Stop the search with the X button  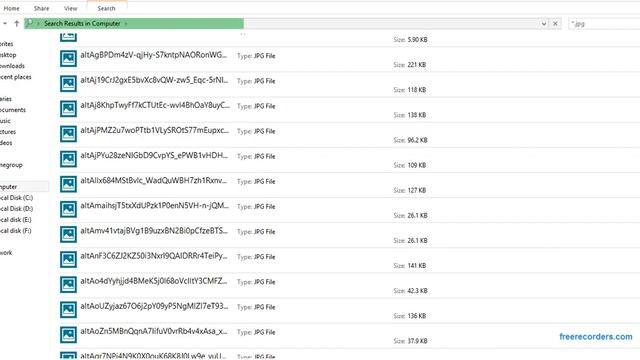pos(556,24)
